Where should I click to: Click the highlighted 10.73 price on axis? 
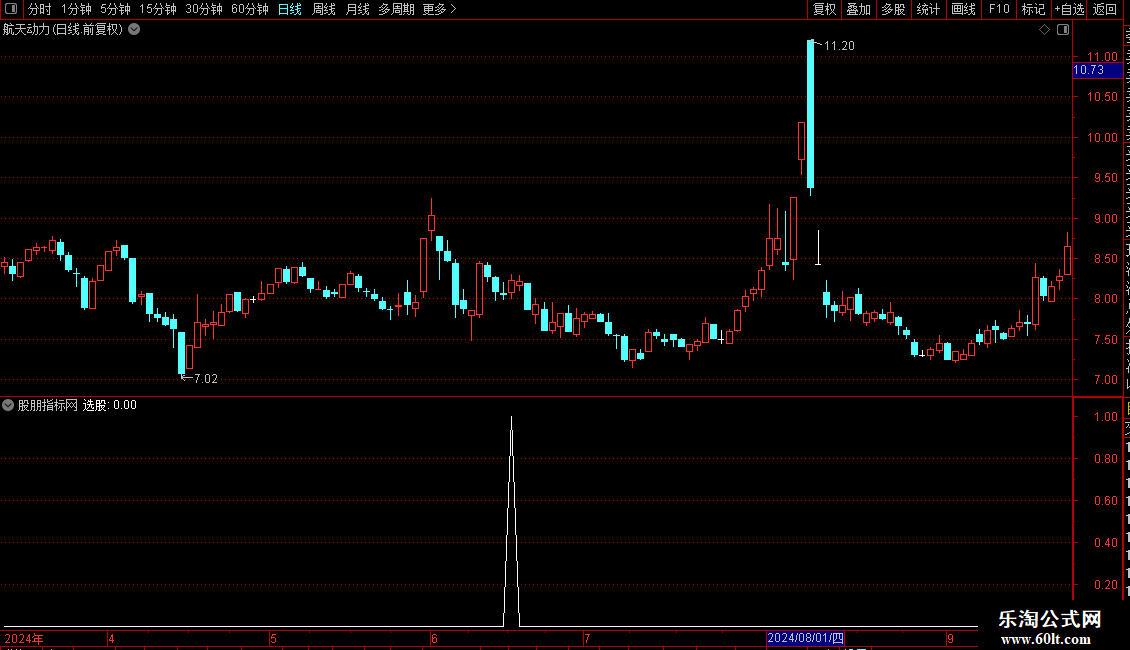pos(1097,70)
